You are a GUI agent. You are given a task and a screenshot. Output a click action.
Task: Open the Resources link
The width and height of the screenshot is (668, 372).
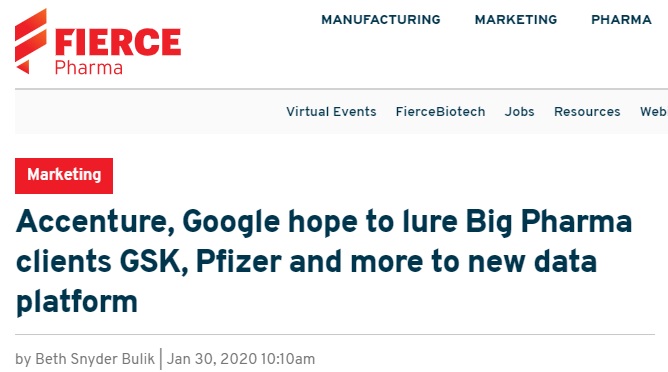click(x=587, y=112)
